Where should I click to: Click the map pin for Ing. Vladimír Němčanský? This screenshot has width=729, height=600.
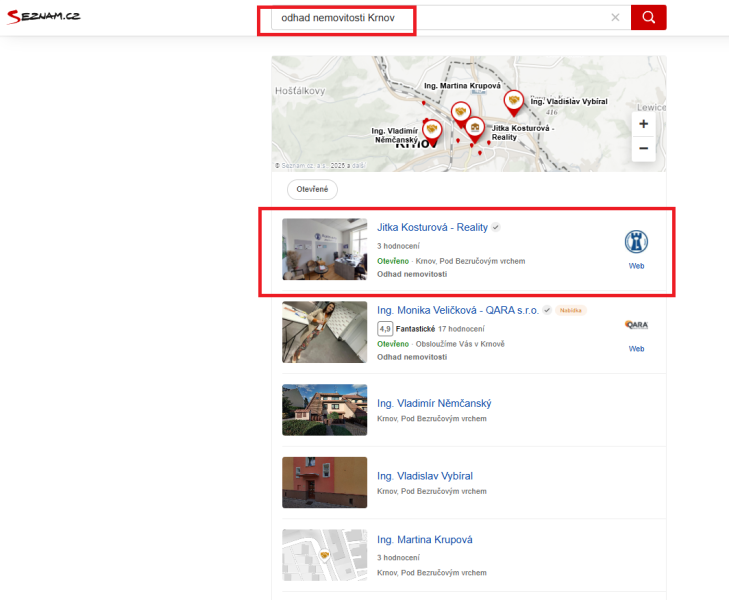click(432, 132)
